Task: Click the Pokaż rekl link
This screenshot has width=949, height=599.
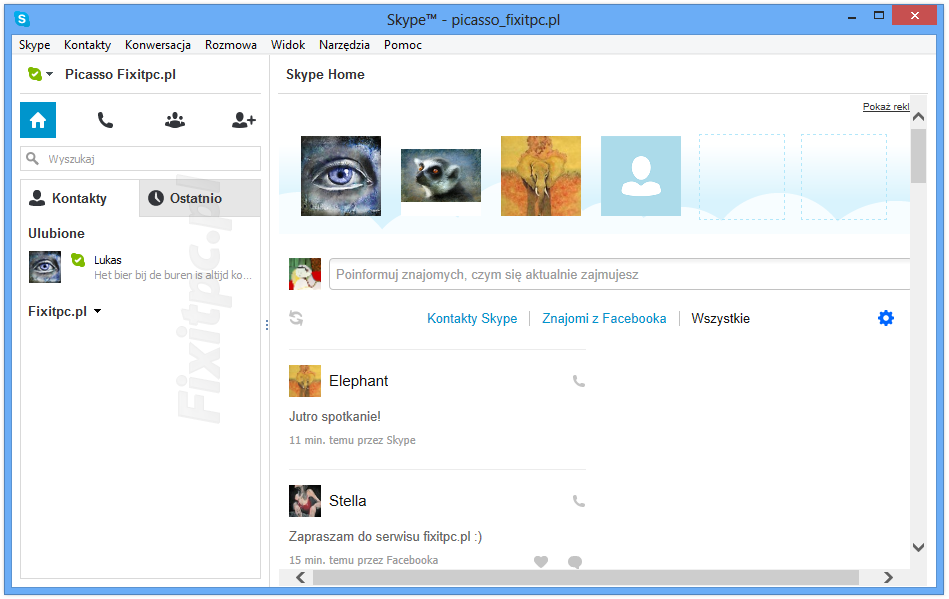Action: click(886, 106)
